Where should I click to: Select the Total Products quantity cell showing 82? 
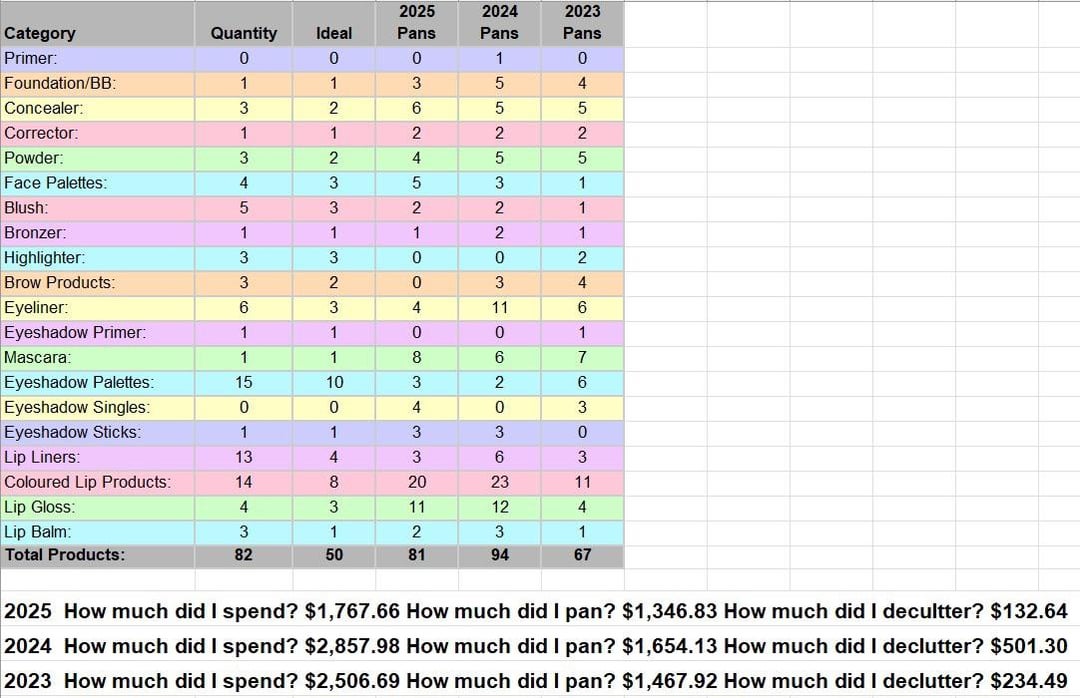point(243,554)
